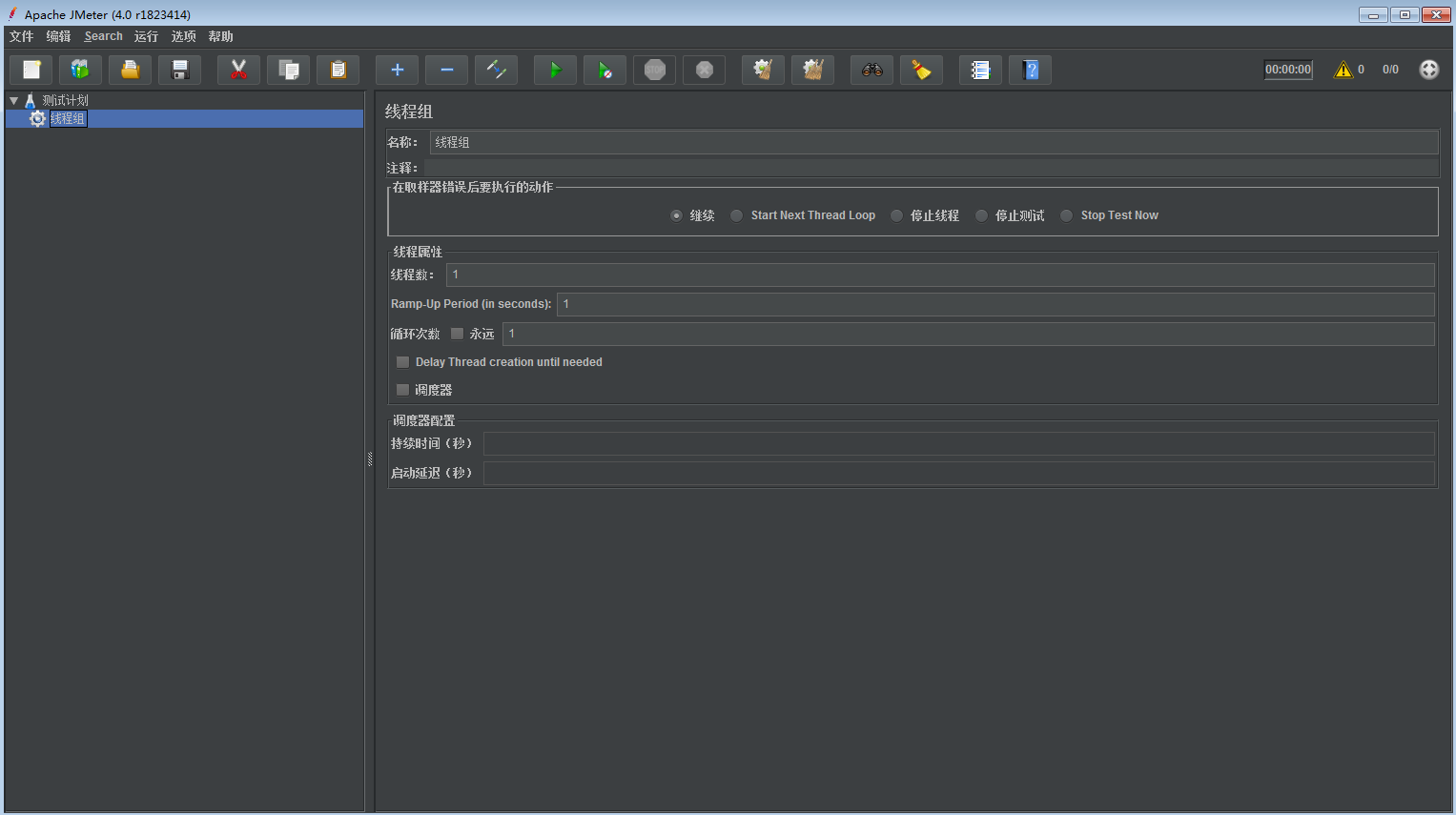Click the New test plan icon

point(31,70)
